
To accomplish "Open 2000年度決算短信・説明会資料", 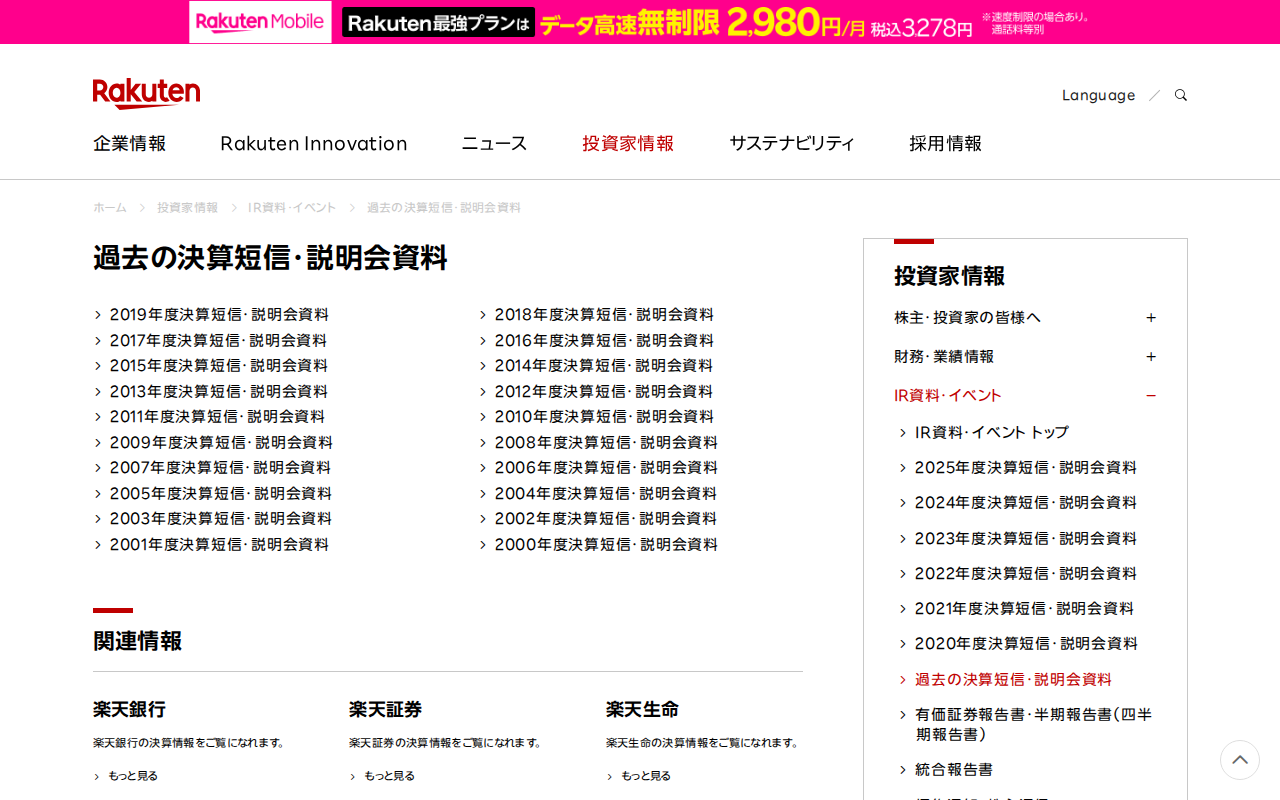I will 606,545.
